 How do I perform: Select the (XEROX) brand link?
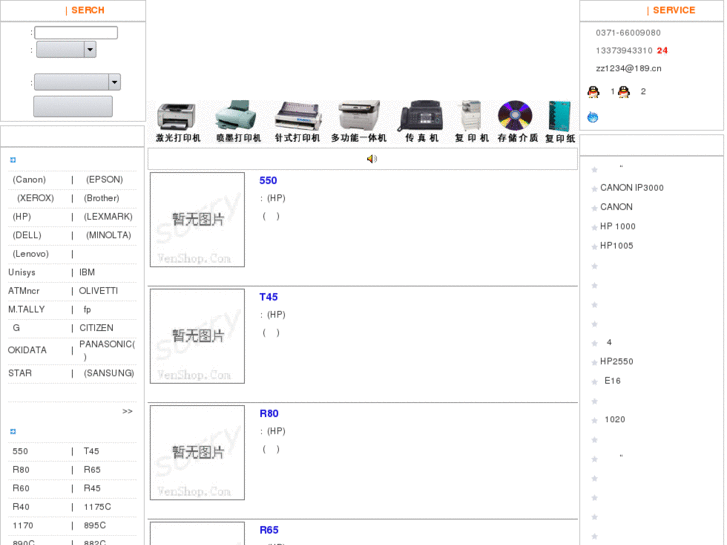[35, 198]
